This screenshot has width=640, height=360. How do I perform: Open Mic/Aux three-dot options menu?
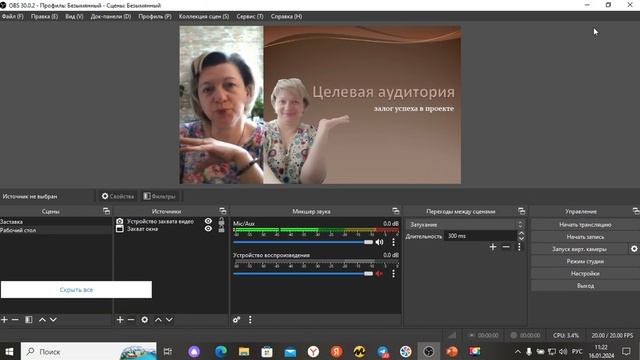[393, 242]
